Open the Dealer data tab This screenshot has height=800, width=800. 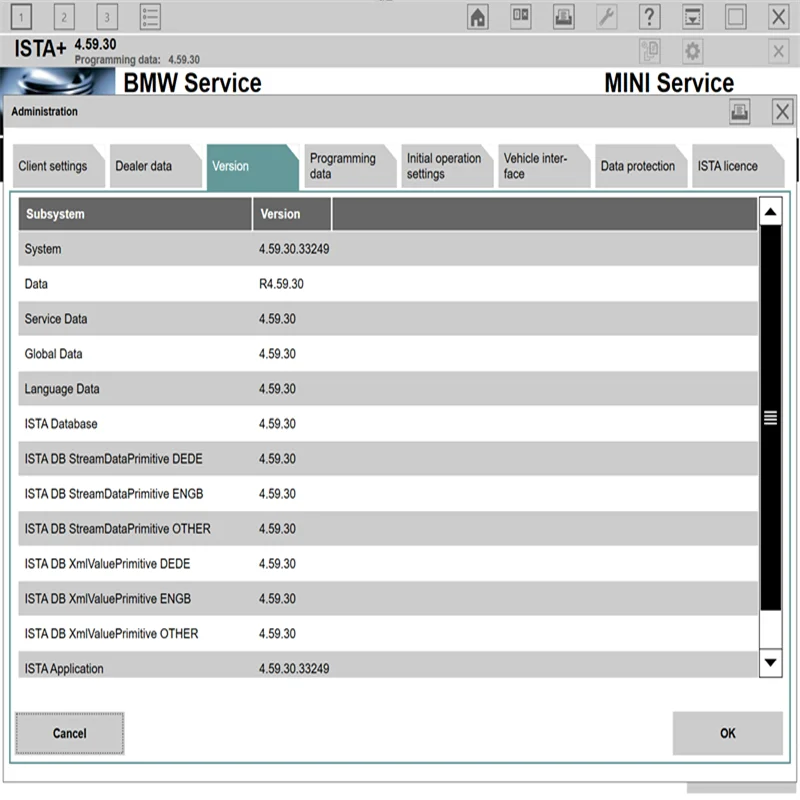click(x=155, y=166)
